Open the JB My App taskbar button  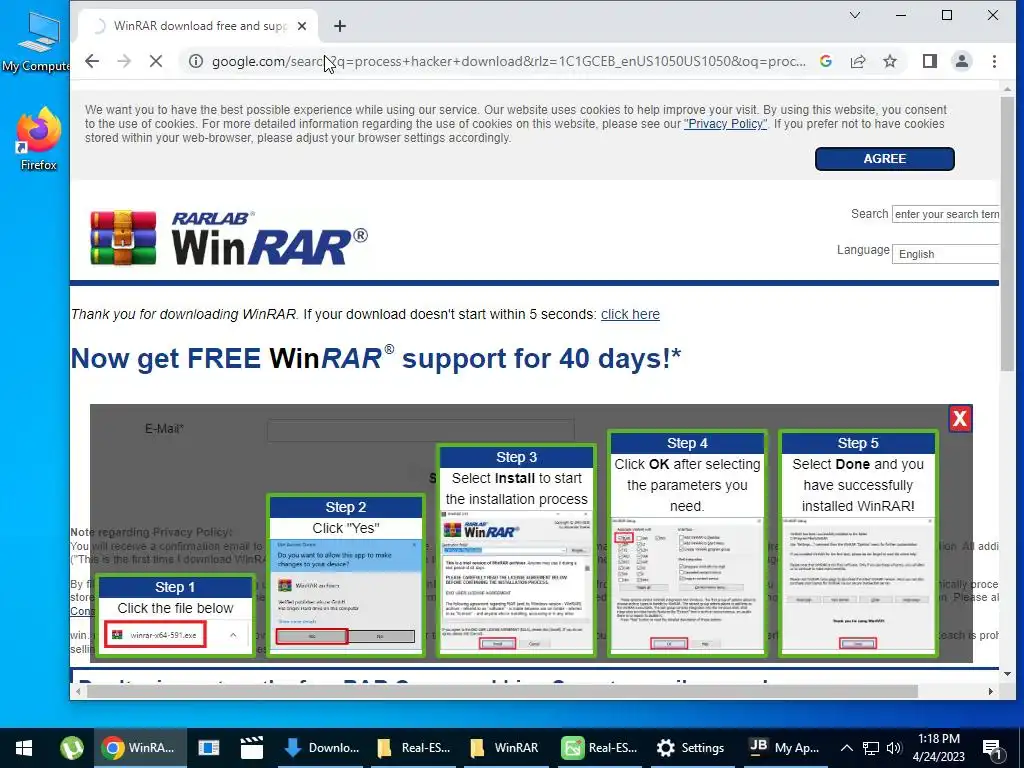point(784,748)
